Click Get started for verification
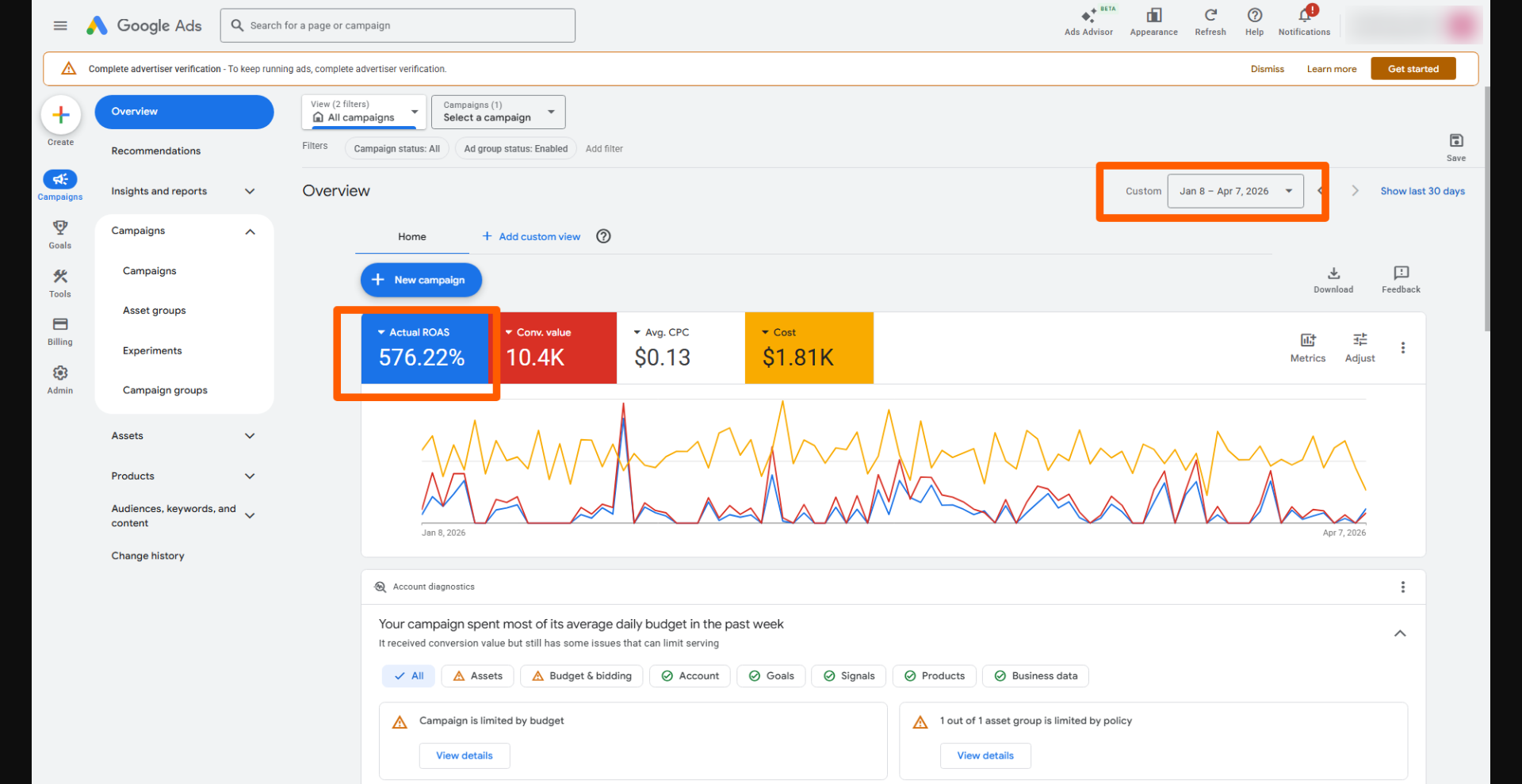Image resolution: width=1522 pixels, height=784 pixels. (1413, 69)
